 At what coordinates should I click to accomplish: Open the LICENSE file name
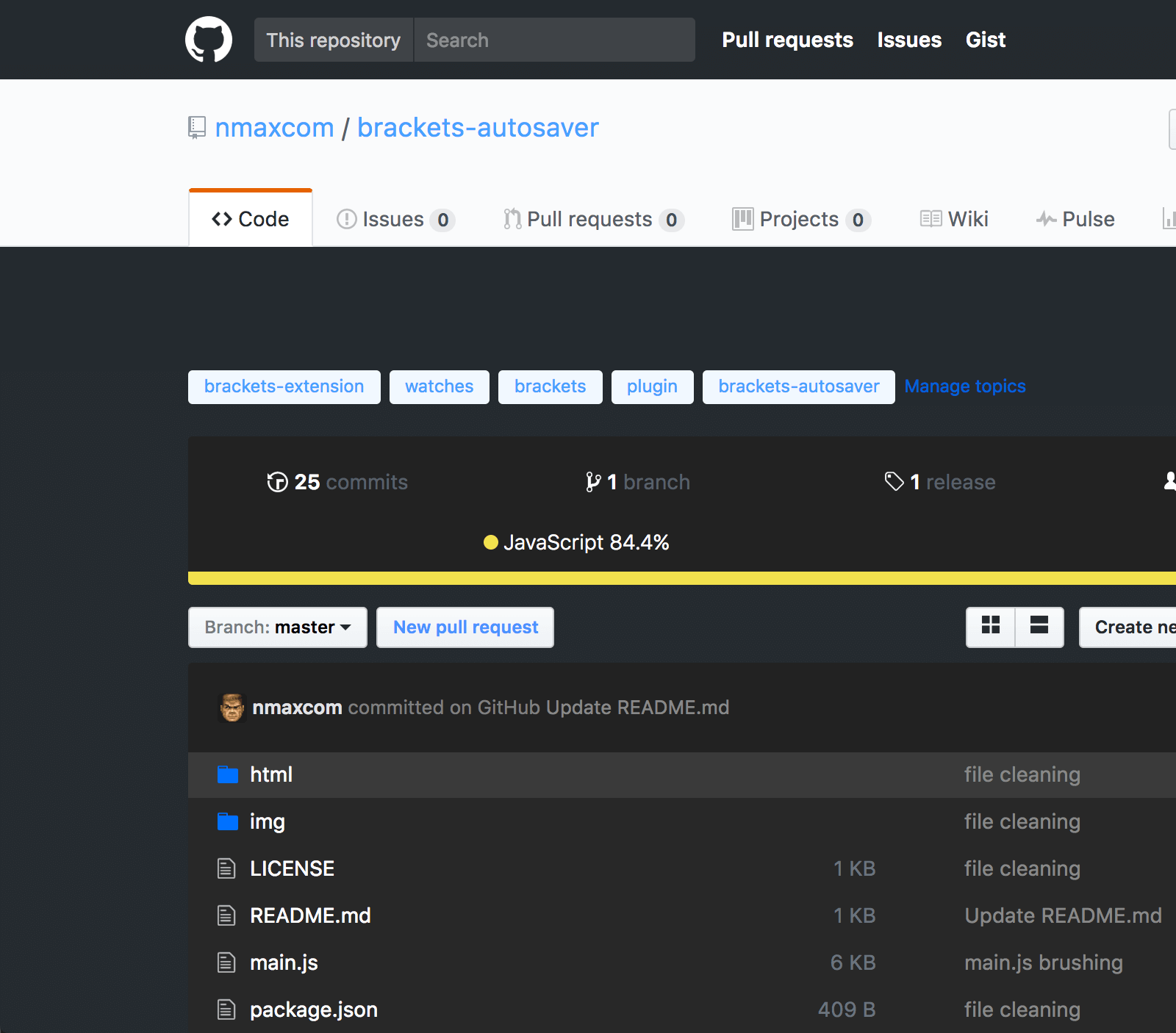click(293, 868)
